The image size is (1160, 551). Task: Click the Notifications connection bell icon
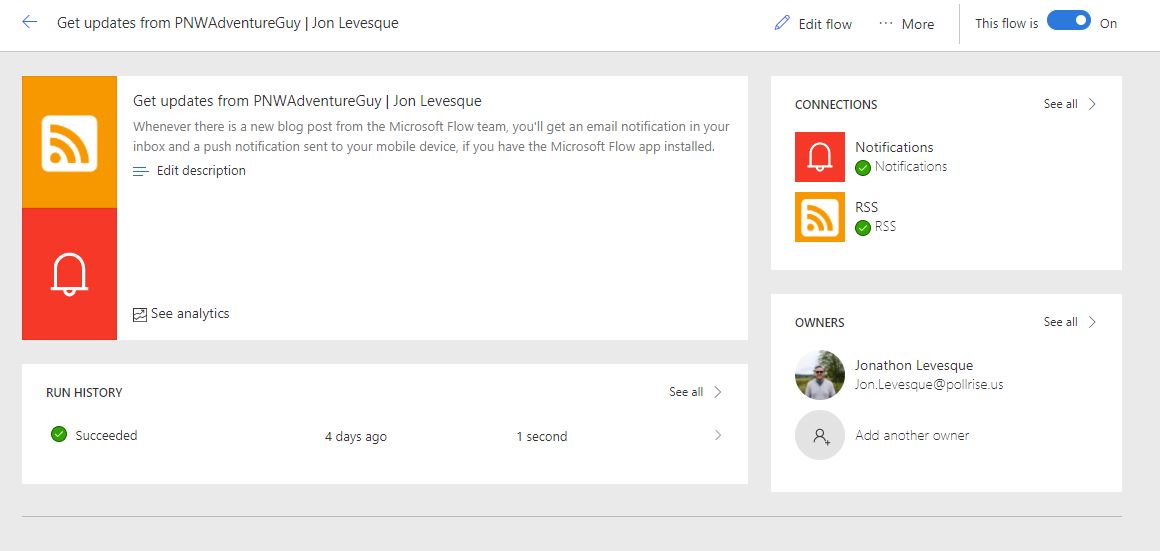coord(820,157)
